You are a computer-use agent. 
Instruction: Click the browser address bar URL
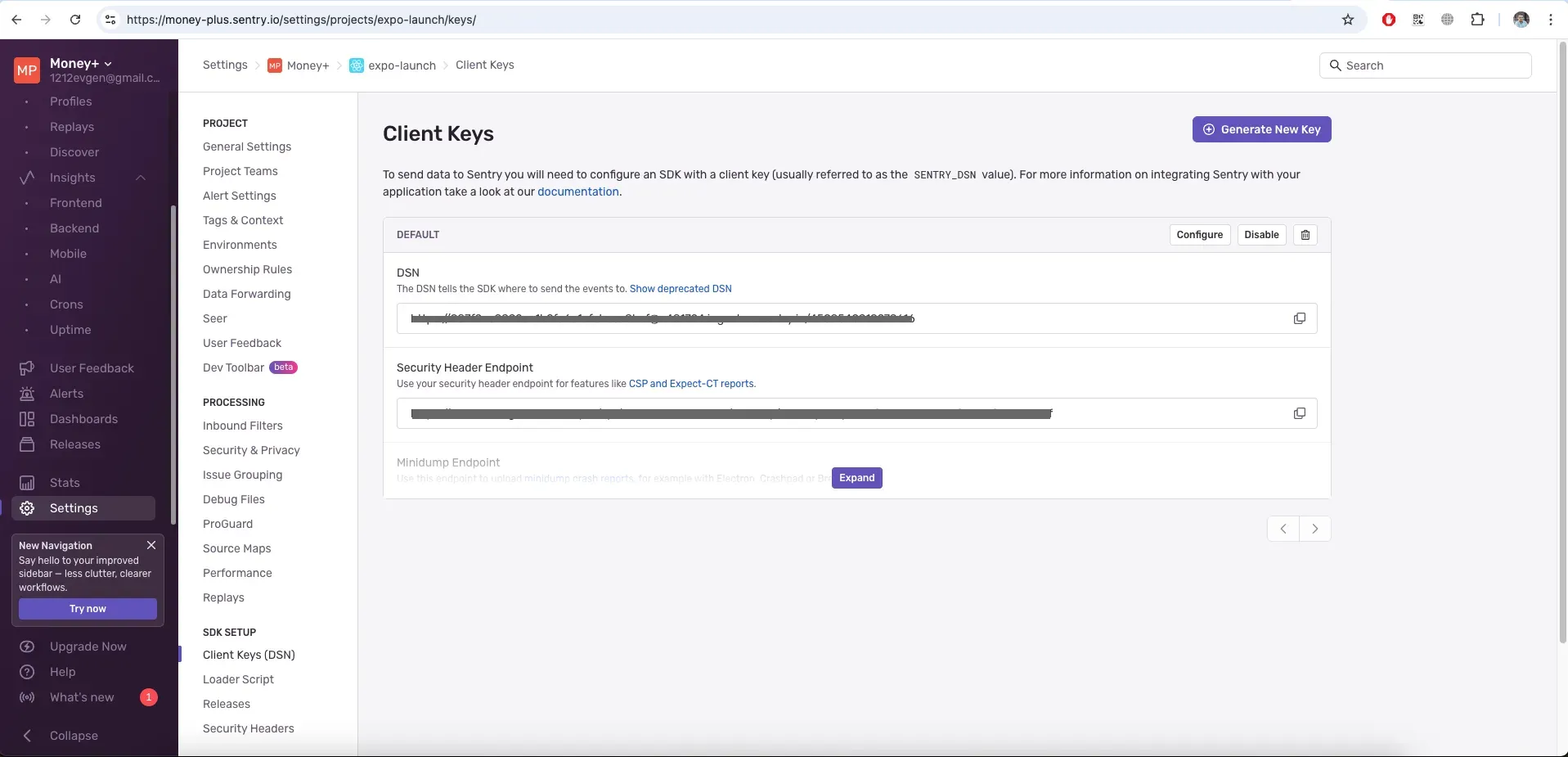301,20
